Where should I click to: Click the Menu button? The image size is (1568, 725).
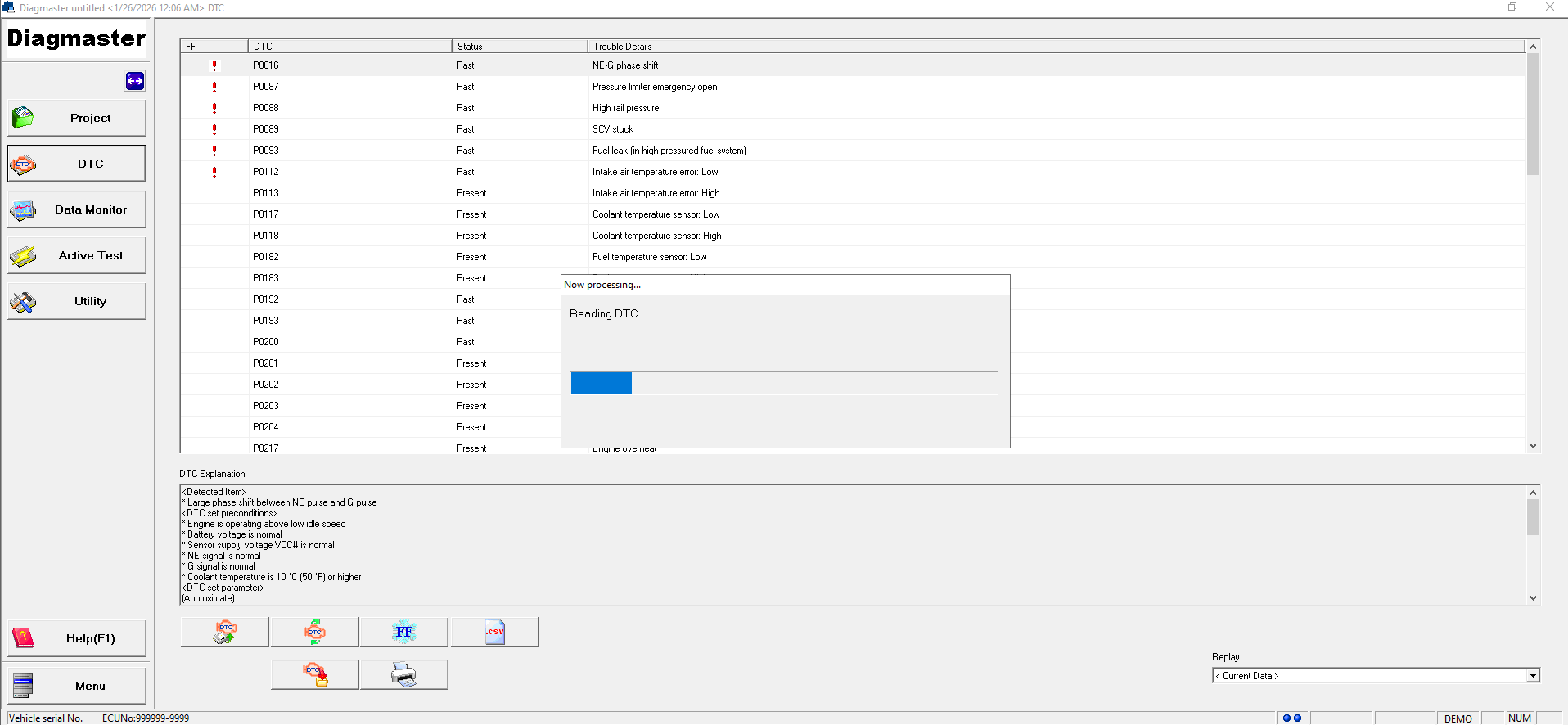77,686
